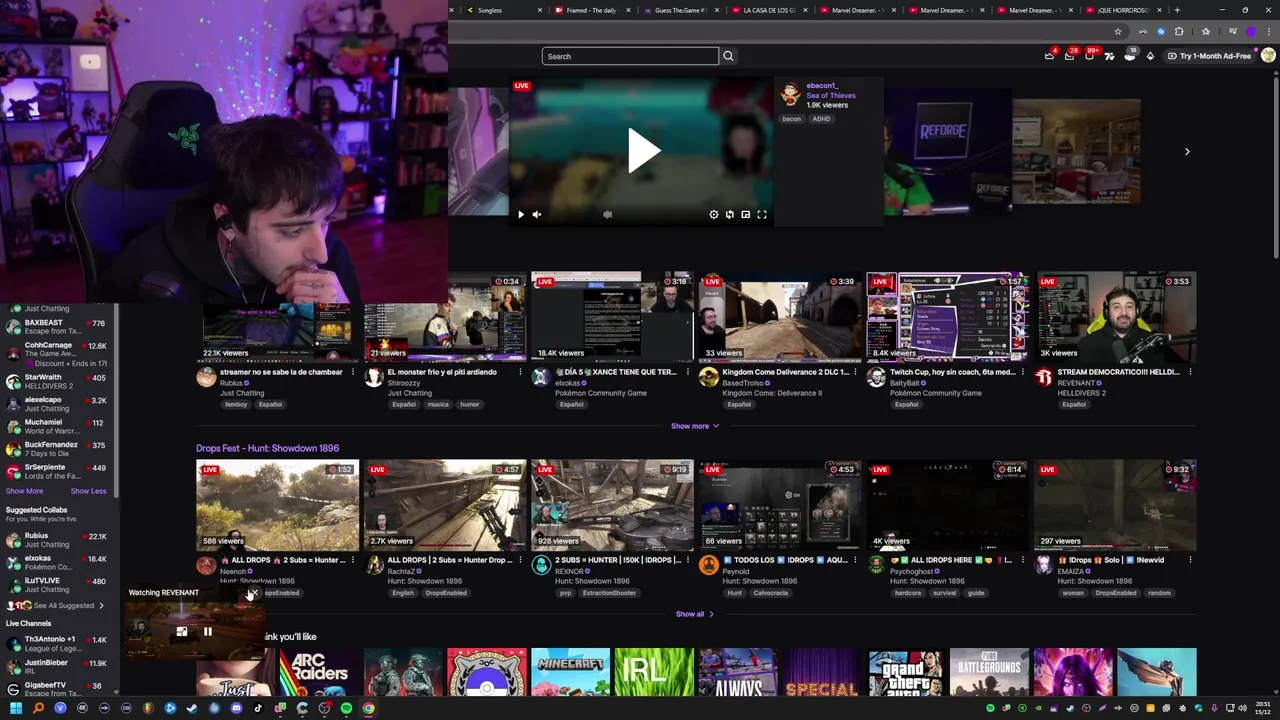The width and height of the screenshot is (1280, 720).
Task: Open notifications inbox with 28 badge
Action: 1069,56
